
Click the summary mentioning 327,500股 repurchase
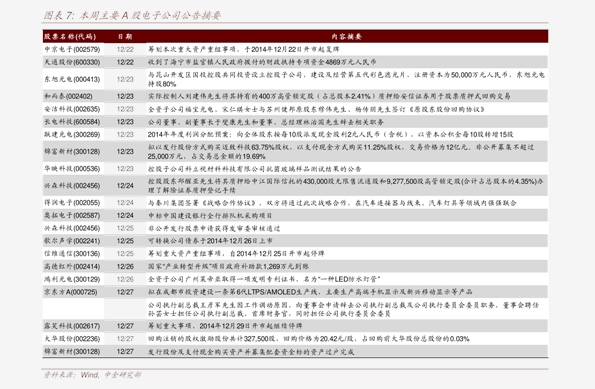(x=309, y=339)
